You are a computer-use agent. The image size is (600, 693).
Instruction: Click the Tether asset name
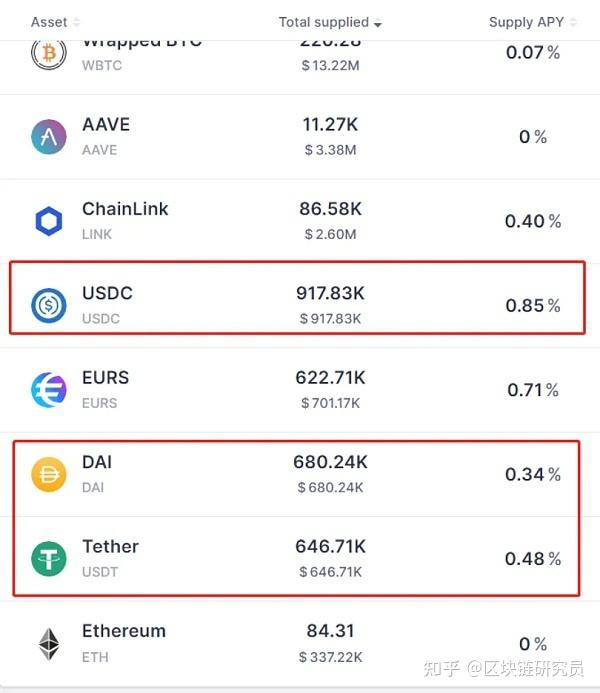(x=110, y=547)
